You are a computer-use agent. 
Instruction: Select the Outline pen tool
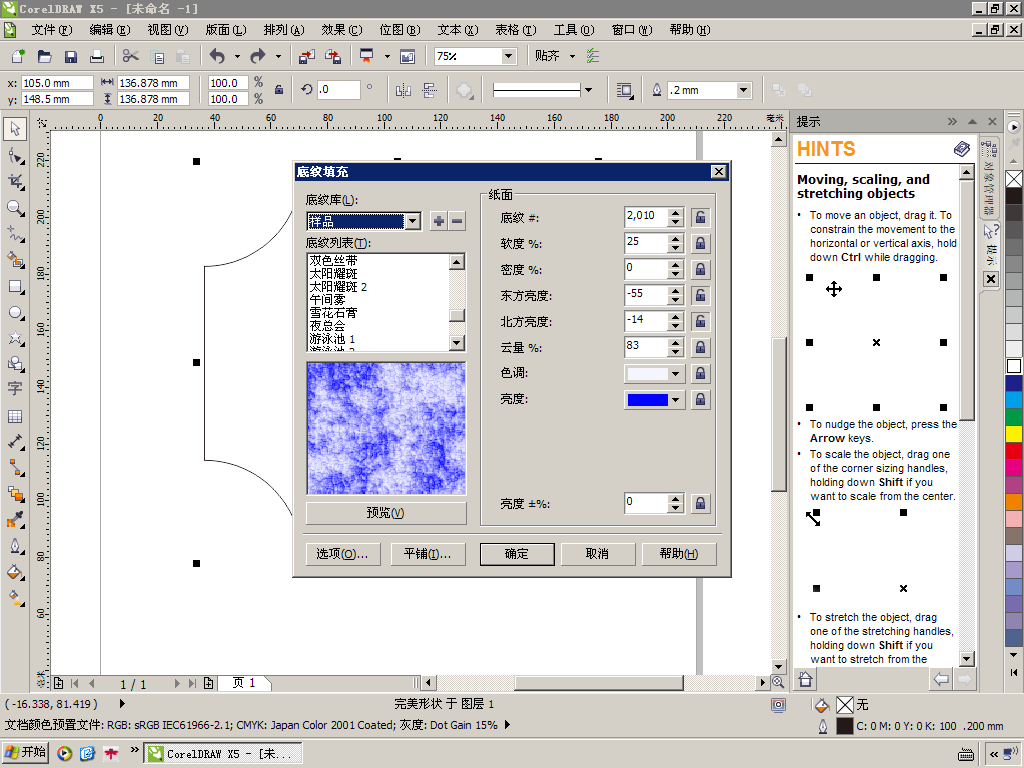[15, 546]
